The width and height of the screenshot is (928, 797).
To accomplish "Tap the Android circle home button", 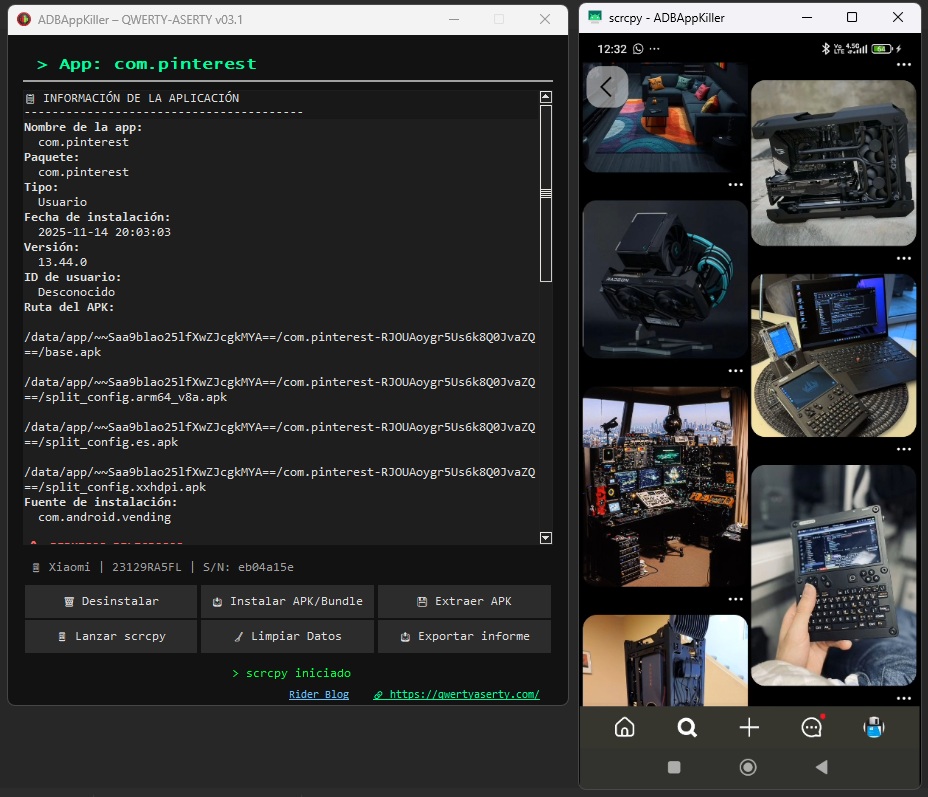I will 748,767.
